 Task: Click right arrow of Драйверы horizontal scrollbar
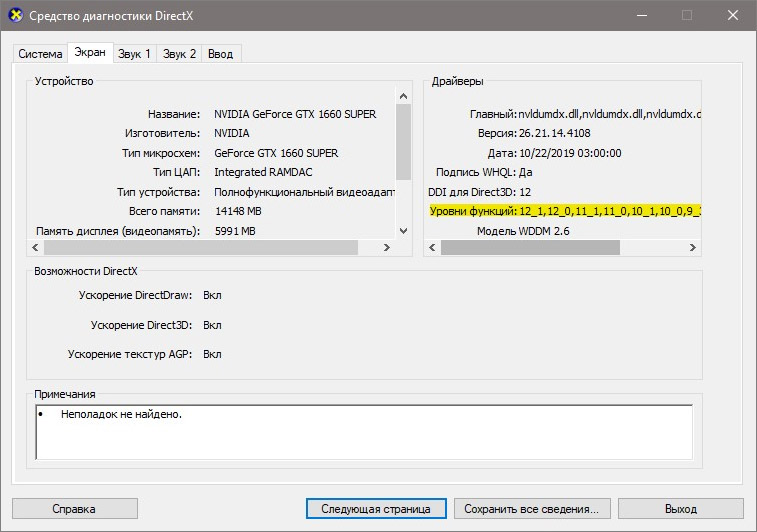(694, 247)
